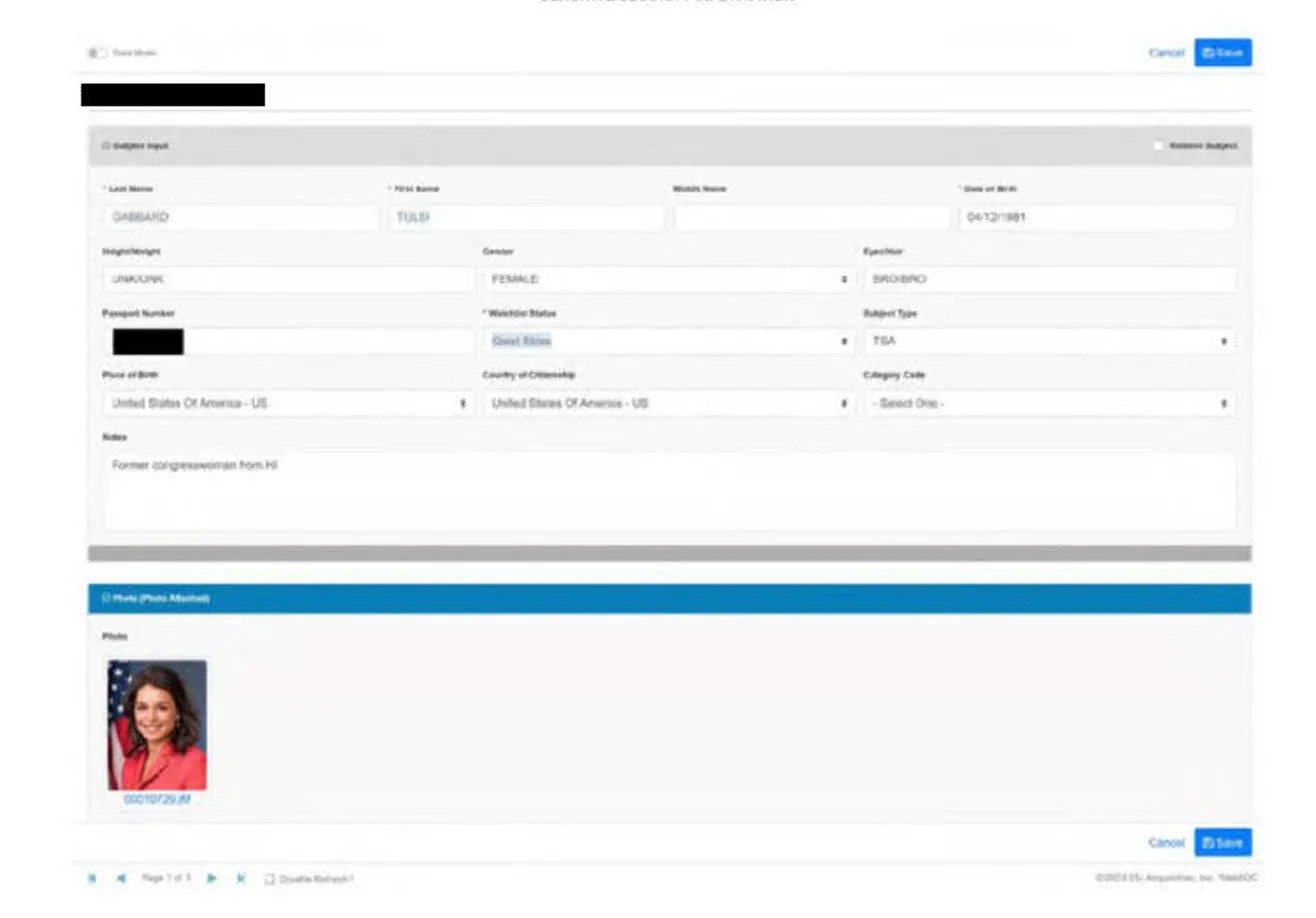
Task: Jump to the last page in pagination
Action: tap(241, 878)
